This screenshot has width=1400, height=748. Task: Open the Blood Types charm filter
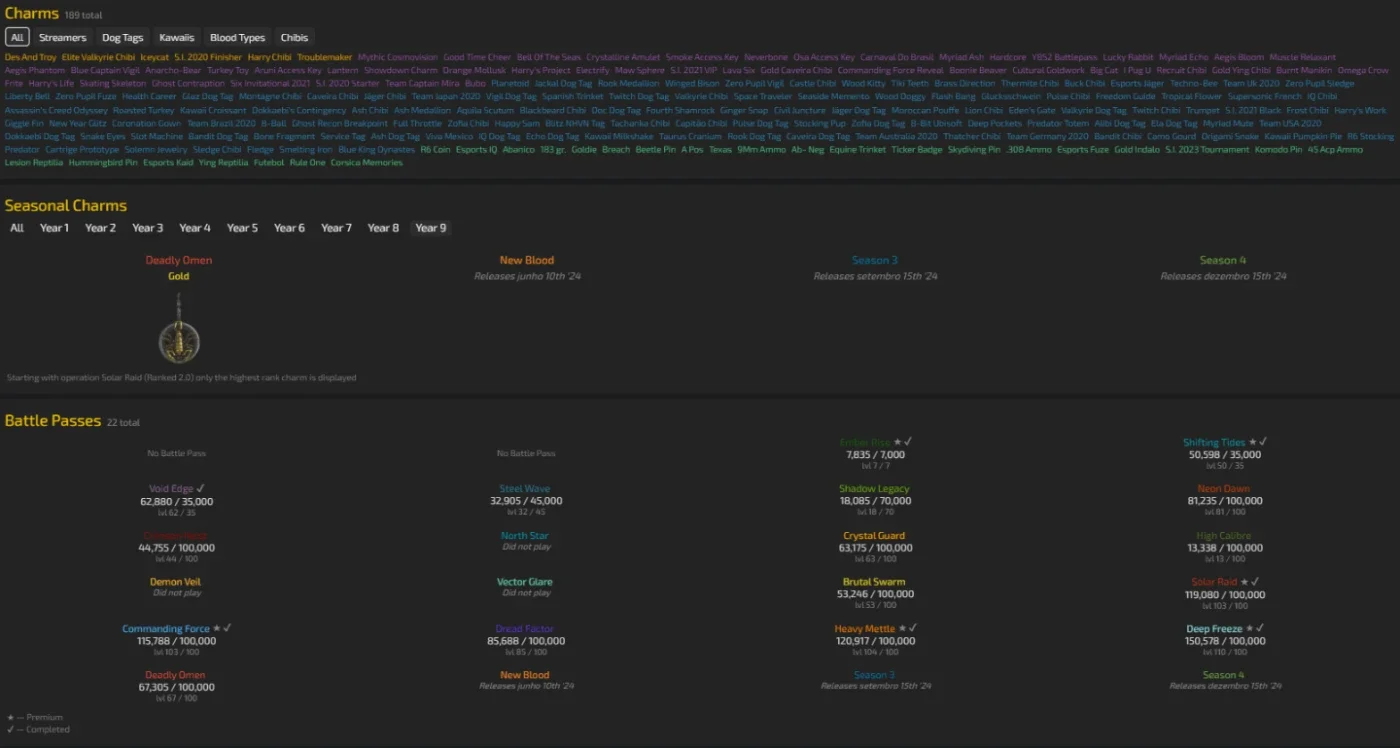click(x=237, y=38)
